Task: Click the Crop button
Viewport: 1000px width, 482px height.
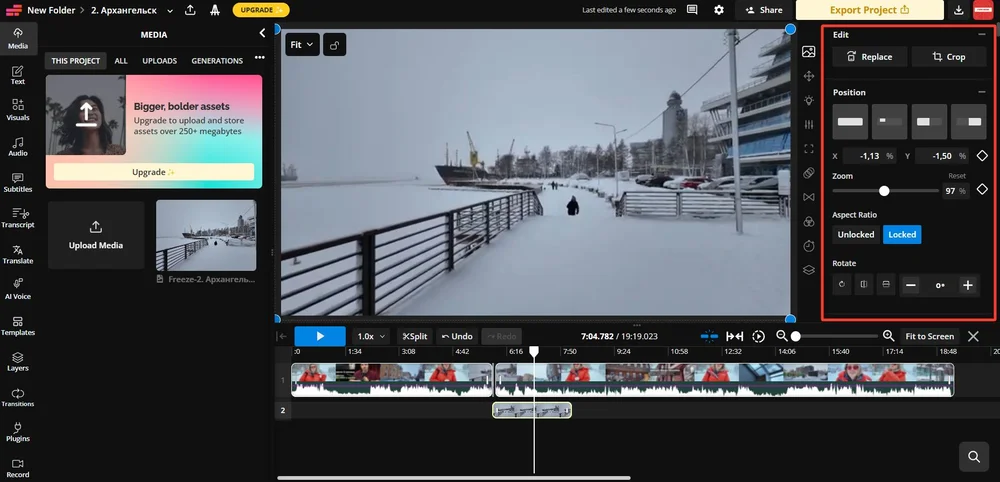Action: 949,57
